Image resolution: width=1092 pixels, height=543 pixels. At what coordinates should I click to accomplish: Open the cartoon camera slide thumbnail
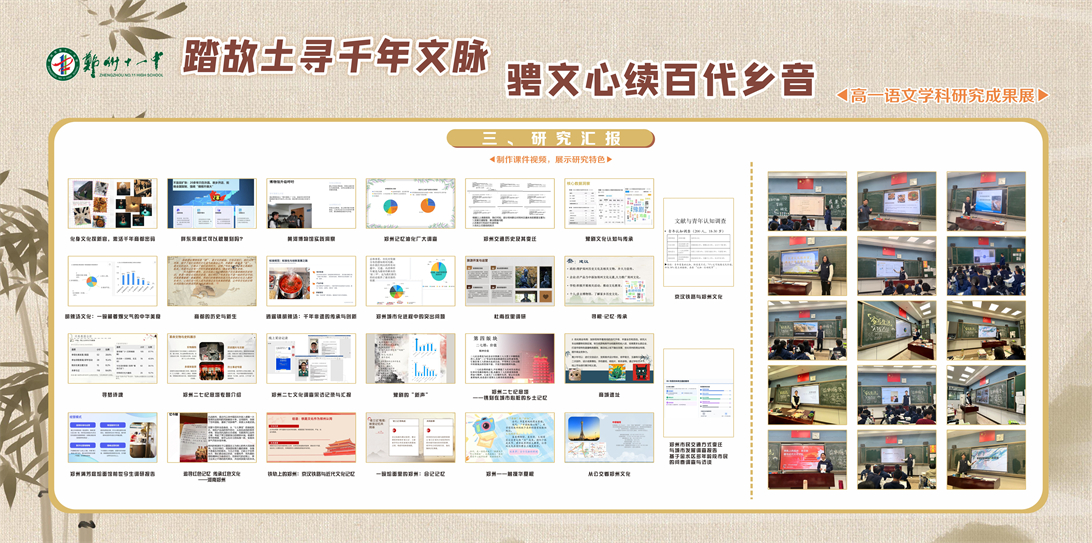point(510,437)
